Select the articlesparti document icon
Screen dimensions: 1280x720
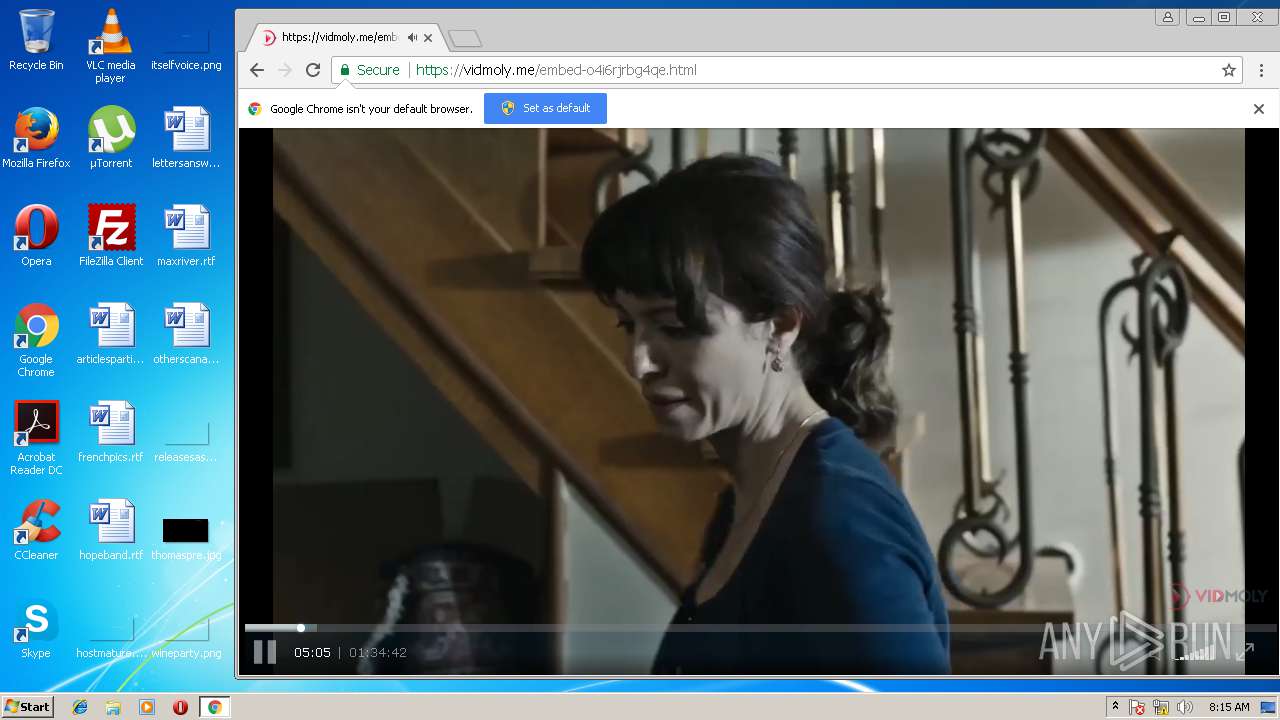pyautogui.click(x=110, y=334)
